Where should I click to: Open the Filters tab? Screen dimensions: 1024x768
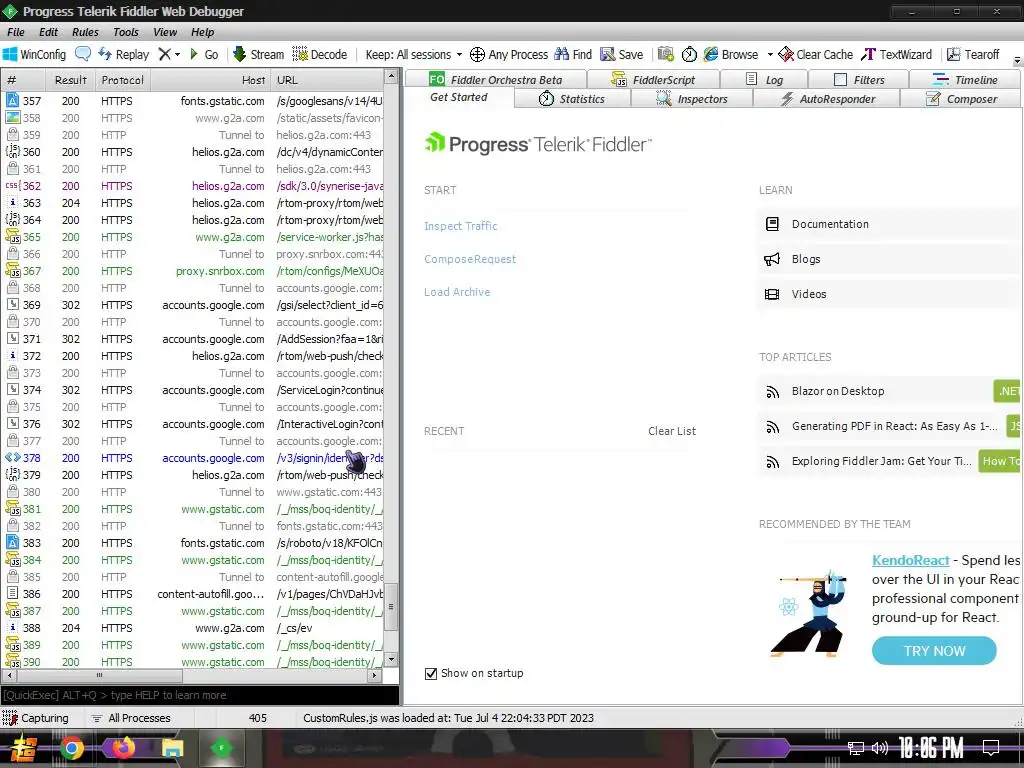[859, 80]
